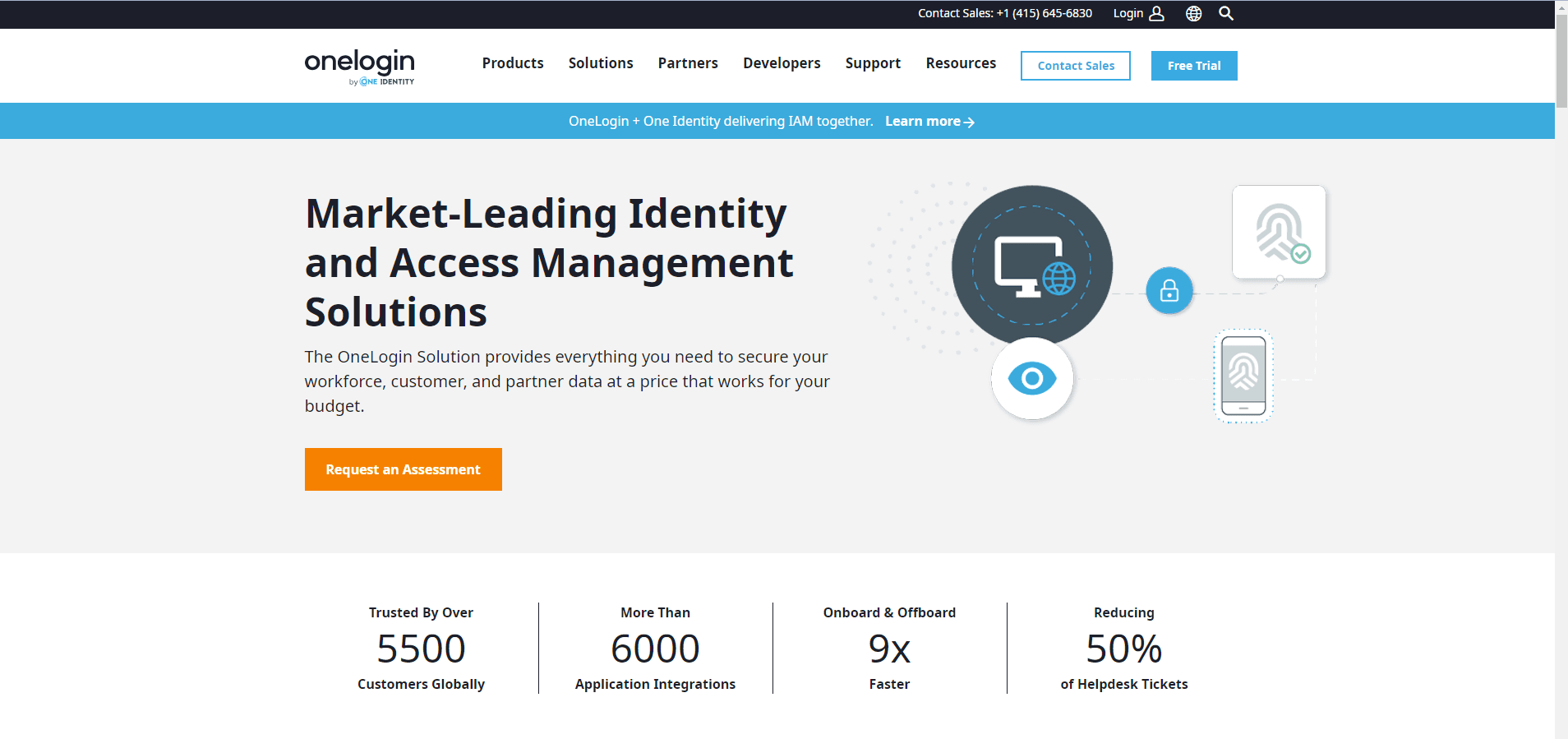Click the monitor with globe icon
Image resolution: width=1568 pixels, height=739 pixels.
(x=1033, y=266)
